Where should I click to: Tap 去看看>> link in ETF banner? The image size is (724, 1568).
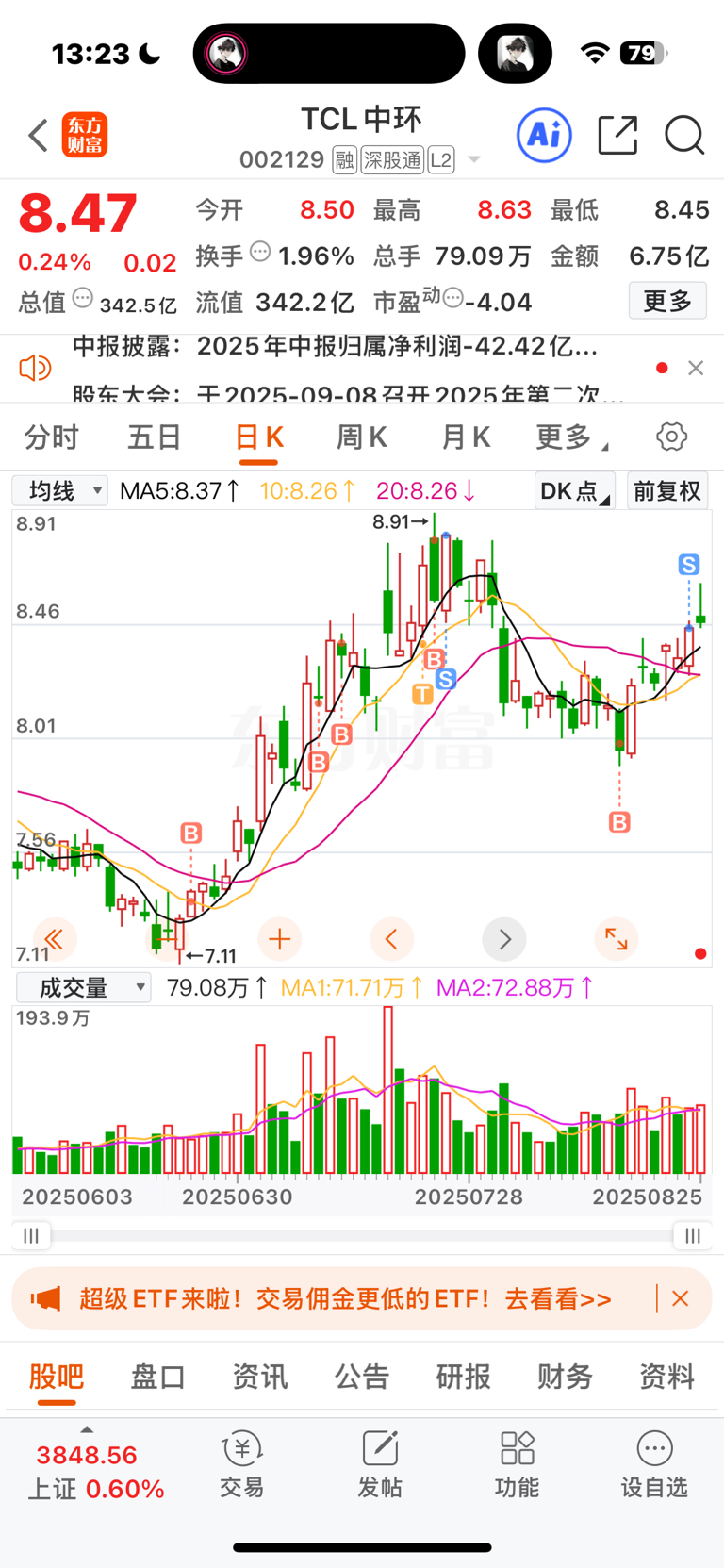pos(558,1298)
